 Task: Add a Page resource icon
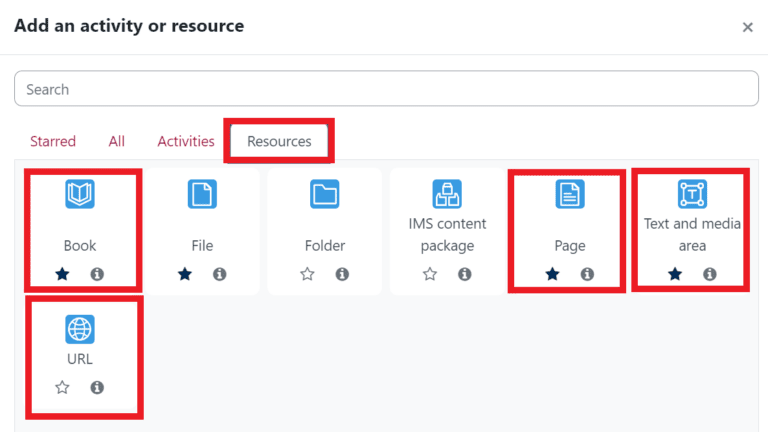point(570,194)
